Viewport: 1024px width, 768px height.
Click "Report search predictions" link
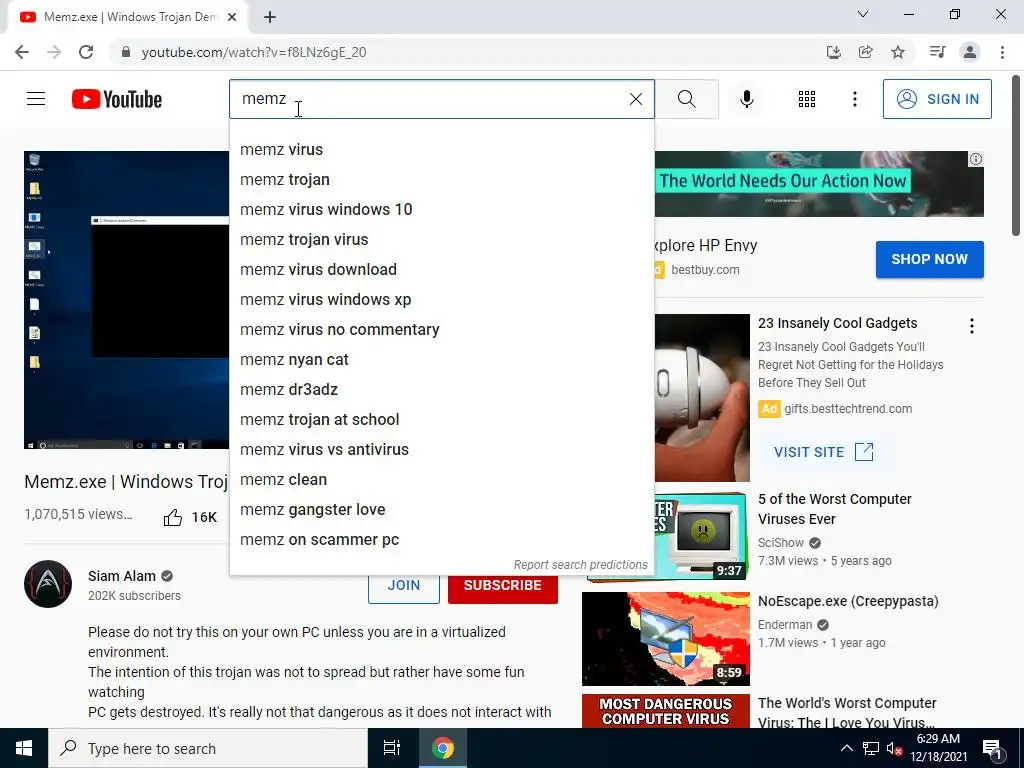581,565
